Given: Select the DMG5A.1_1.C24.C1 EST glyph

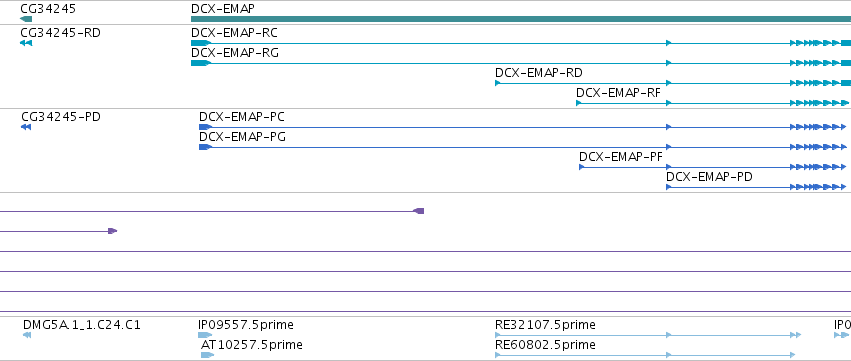Looking at the screenshot, I should [x=27, y=335].
